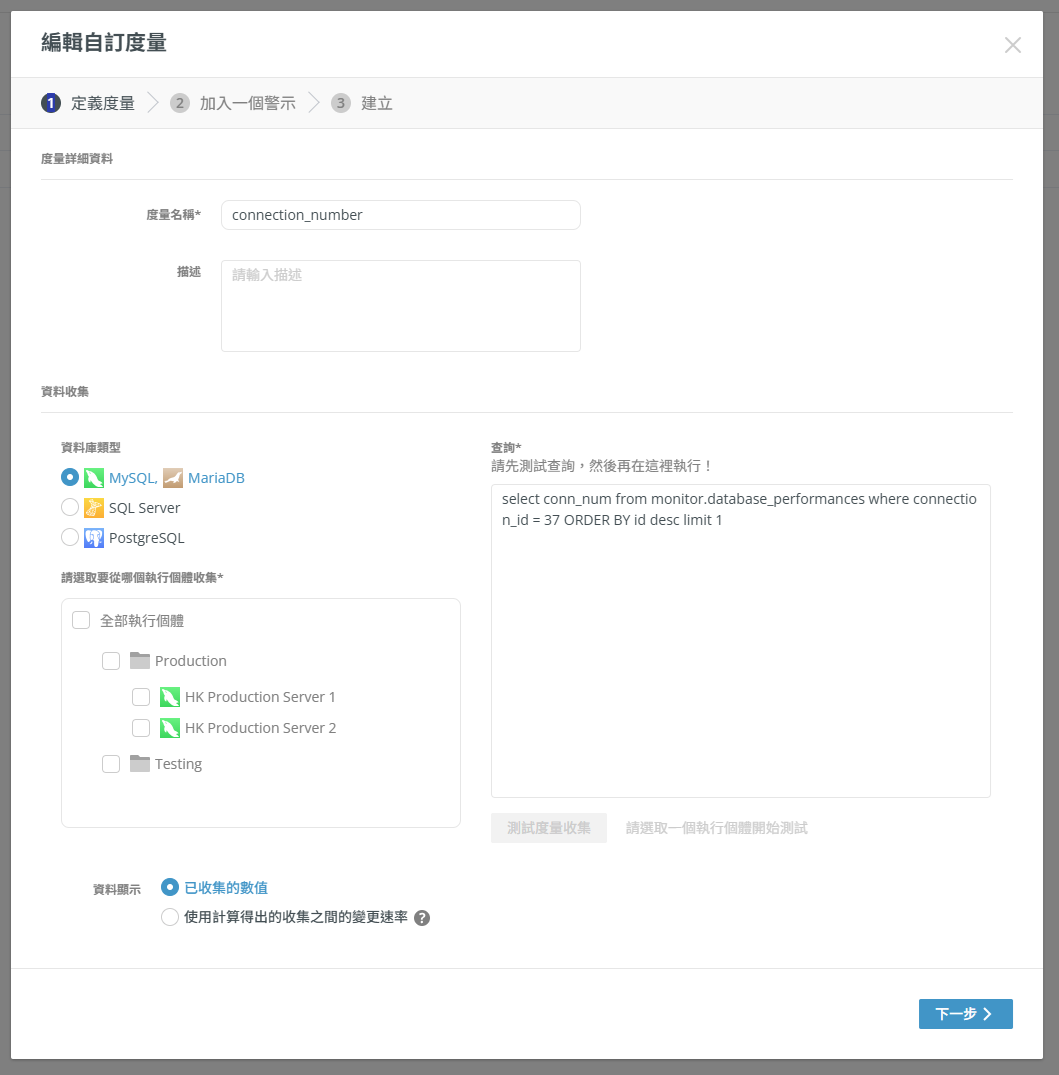Enable the Testing group checkbox
This screenshot has width=1059, height=1075.
pyautogui.click(x=111, y=764)
